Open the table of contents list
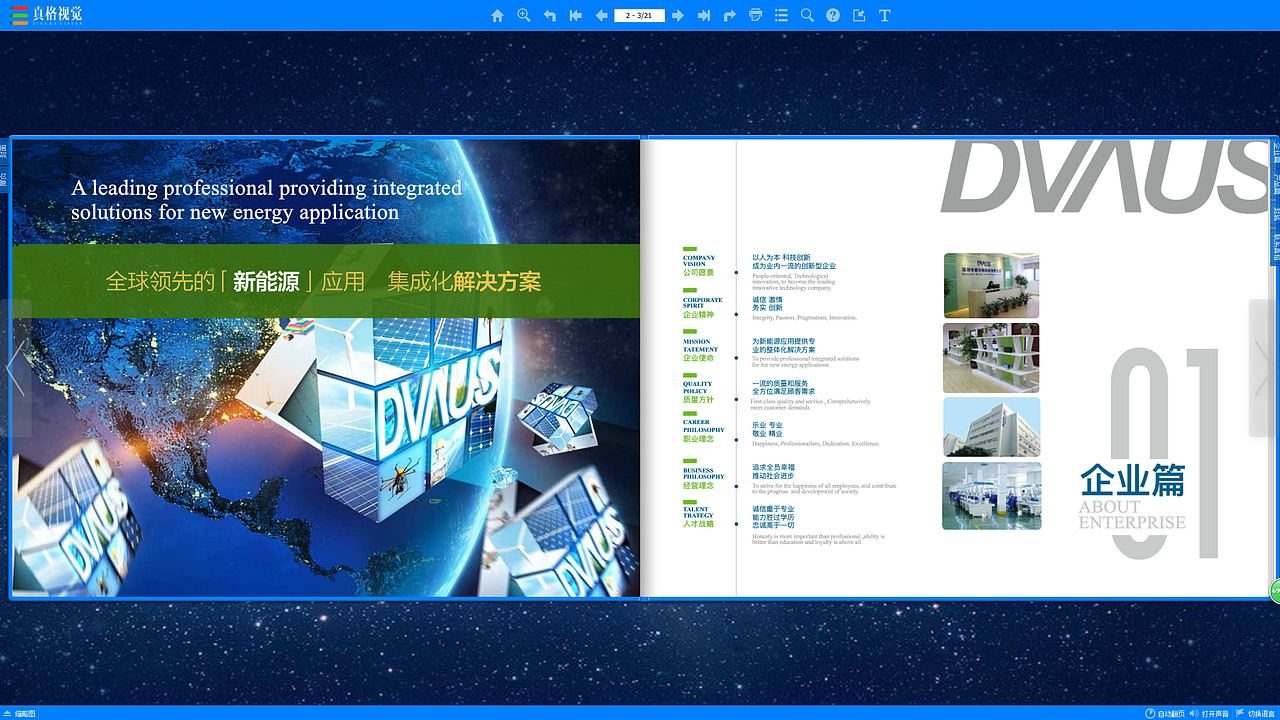The height and width of the screenshot is (720, 1280). pos(781,15)
